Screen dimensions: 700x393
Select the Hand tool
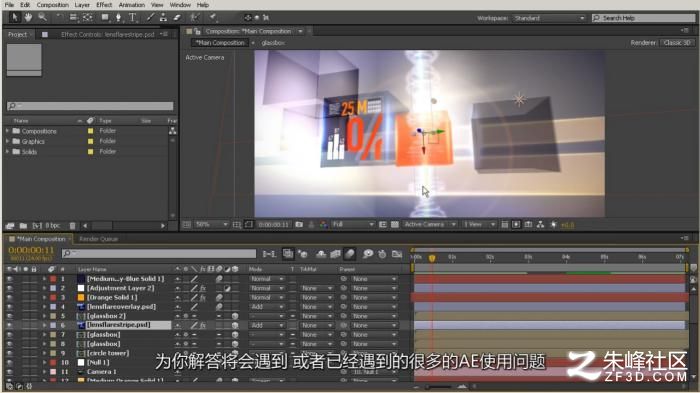tap(28, 17)
